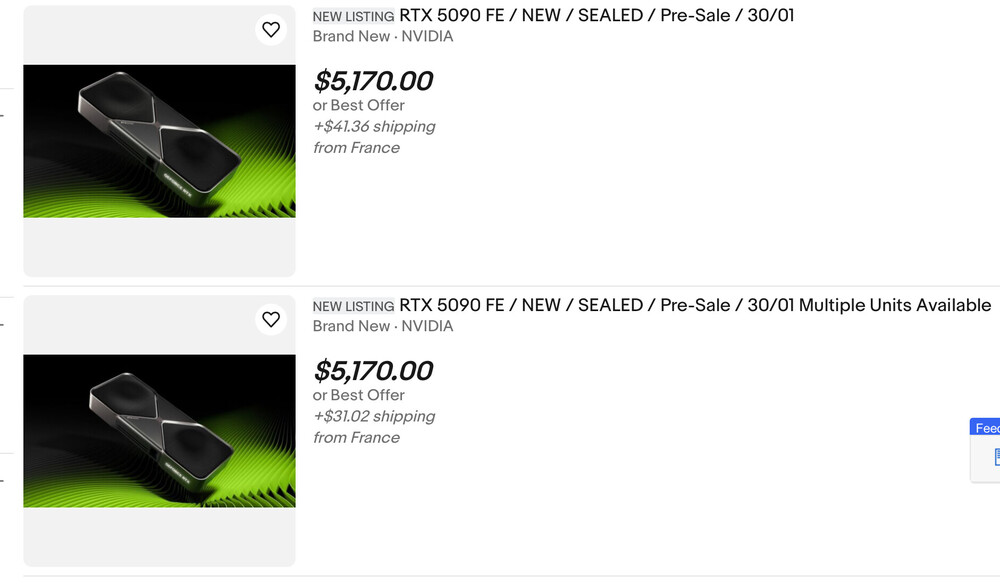The width and height of the screenshot is (1000, 585).
Task: Click the +$31.02 shipping text
Action: (374, 417)
